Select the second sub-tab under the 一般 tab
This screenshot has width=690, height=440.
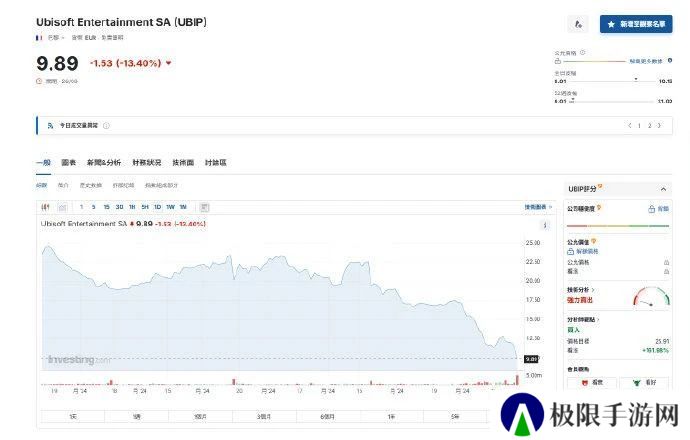63,185
